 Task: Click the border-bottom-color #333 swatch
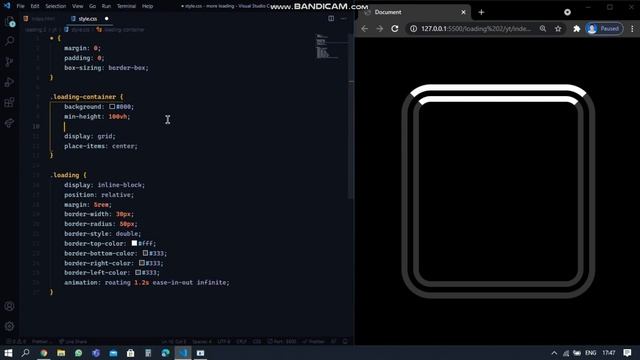tap(145, 253)
